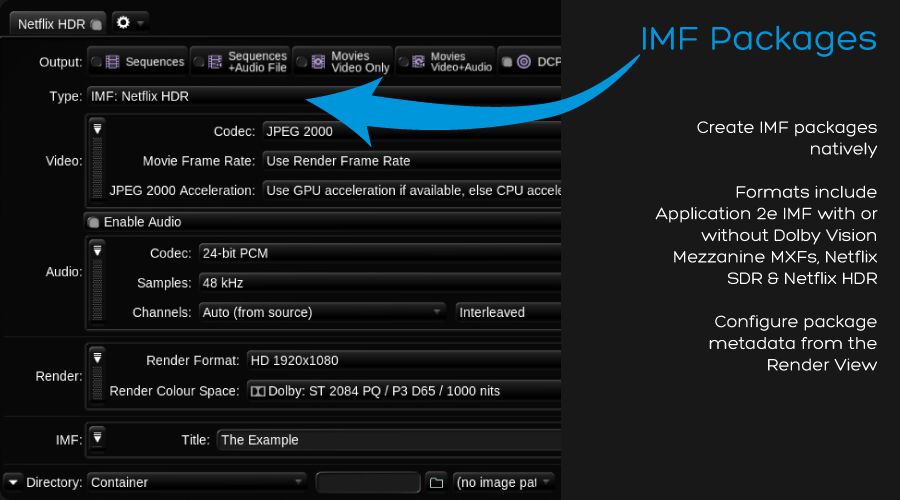Screen dimensions: 900x500
Task: Open JPEG 2000 Acceleration dropdown
Action: (x=412, y=191)
